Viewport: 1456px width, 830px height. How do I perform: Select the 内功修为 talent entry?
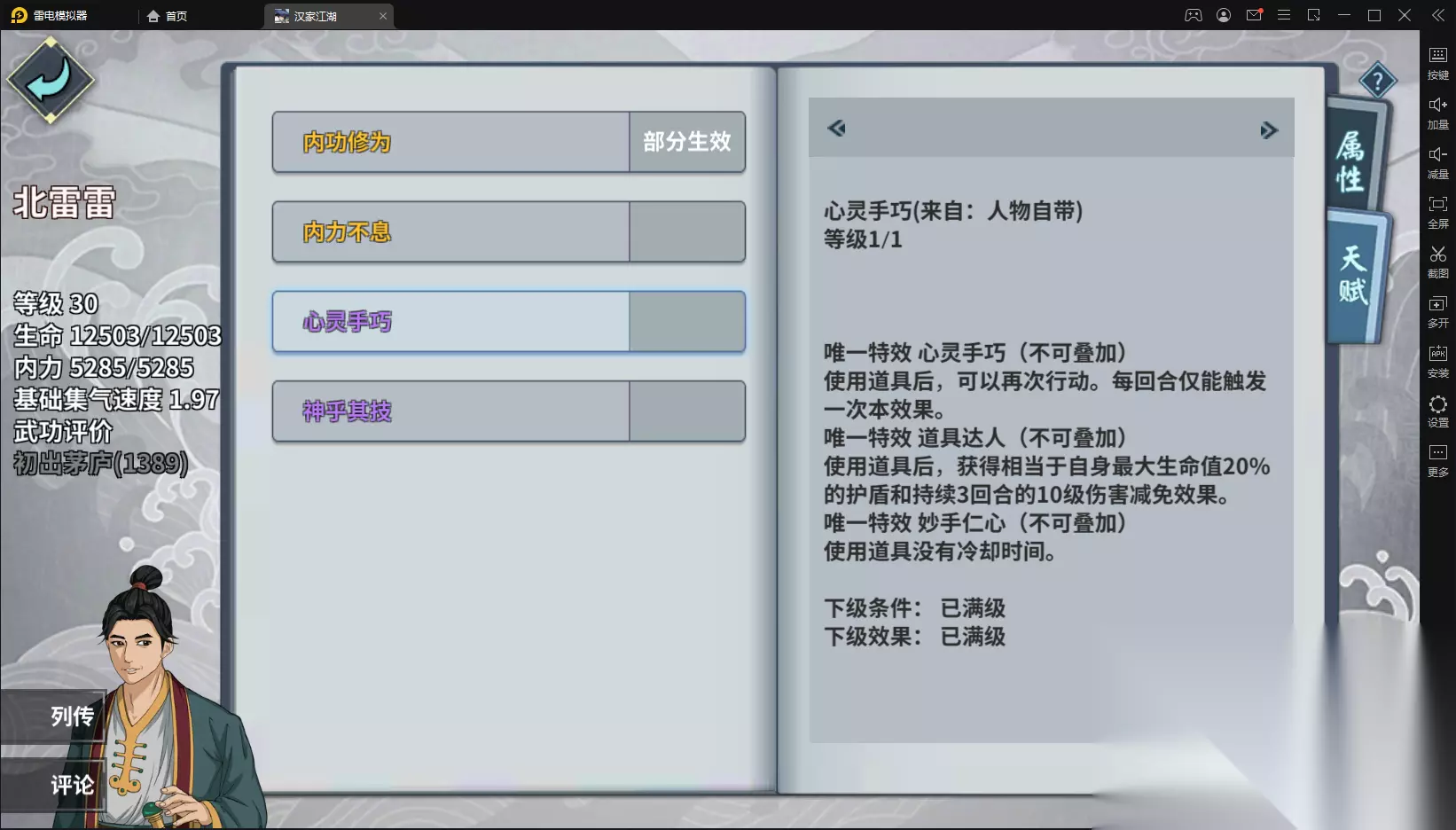tap(508, 142)
